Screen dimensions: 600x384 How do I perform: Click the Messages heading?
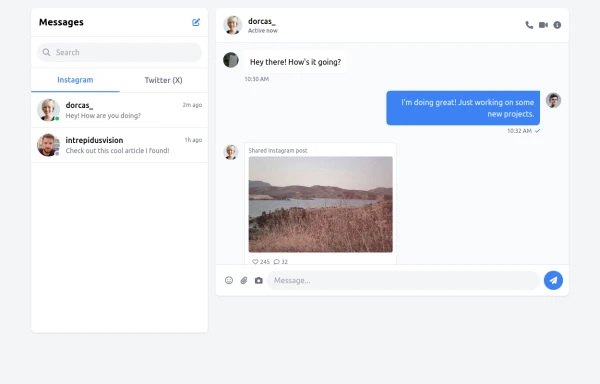coord(61,22)
